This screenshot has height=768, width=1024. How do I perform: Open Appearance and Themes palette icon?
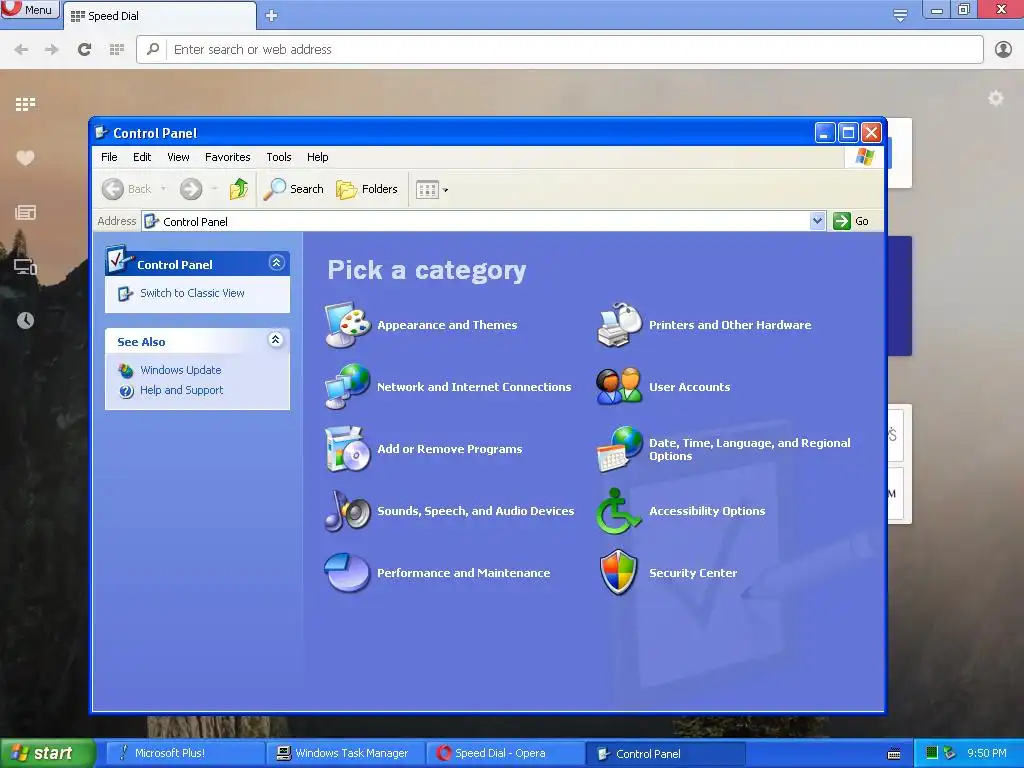[348, 325]
